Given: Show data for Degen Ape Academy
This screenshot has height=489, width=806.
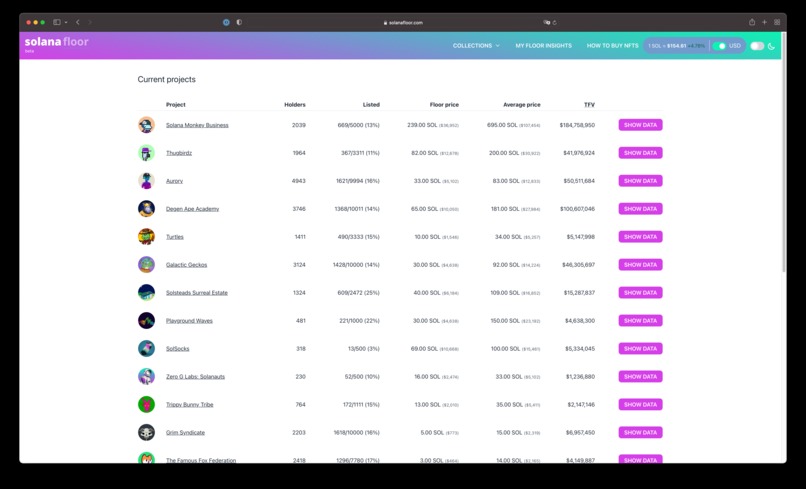Looking at the screenshot, I should click(640, 209).
